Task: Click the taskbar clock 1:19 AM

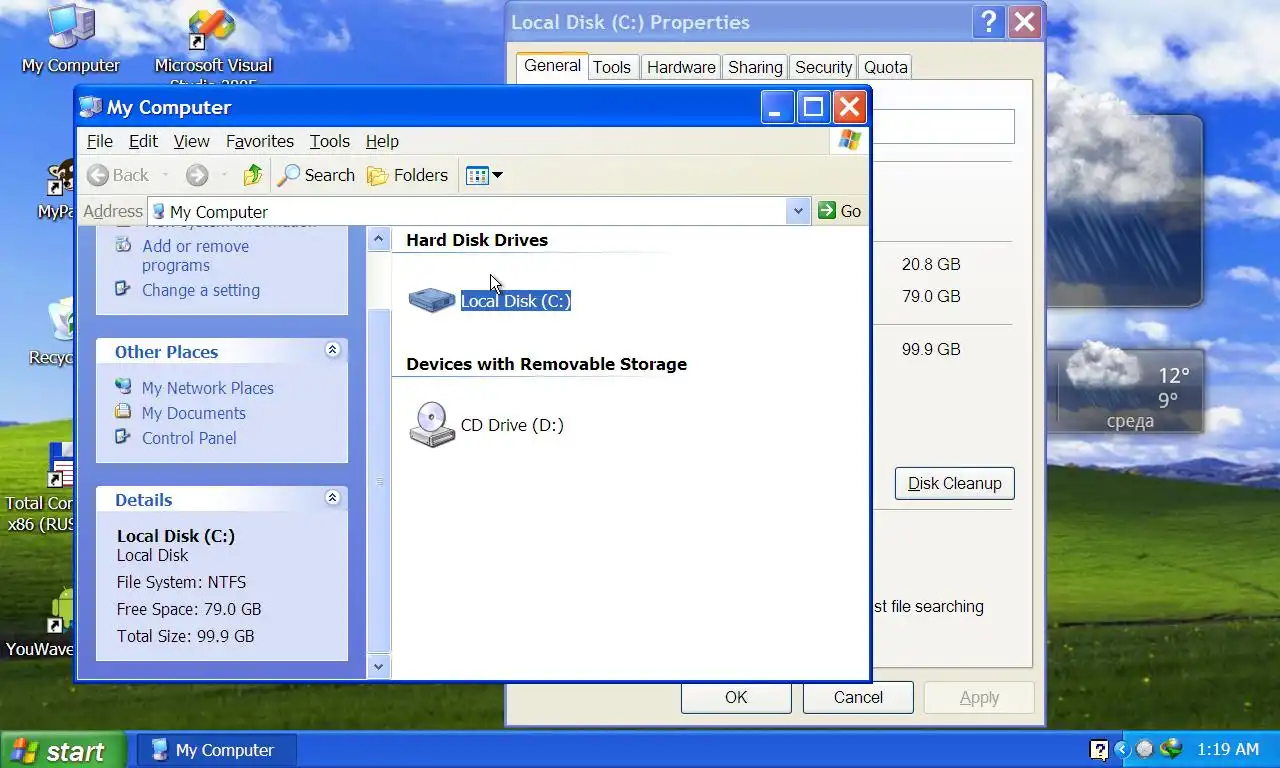Action: 1227,749
